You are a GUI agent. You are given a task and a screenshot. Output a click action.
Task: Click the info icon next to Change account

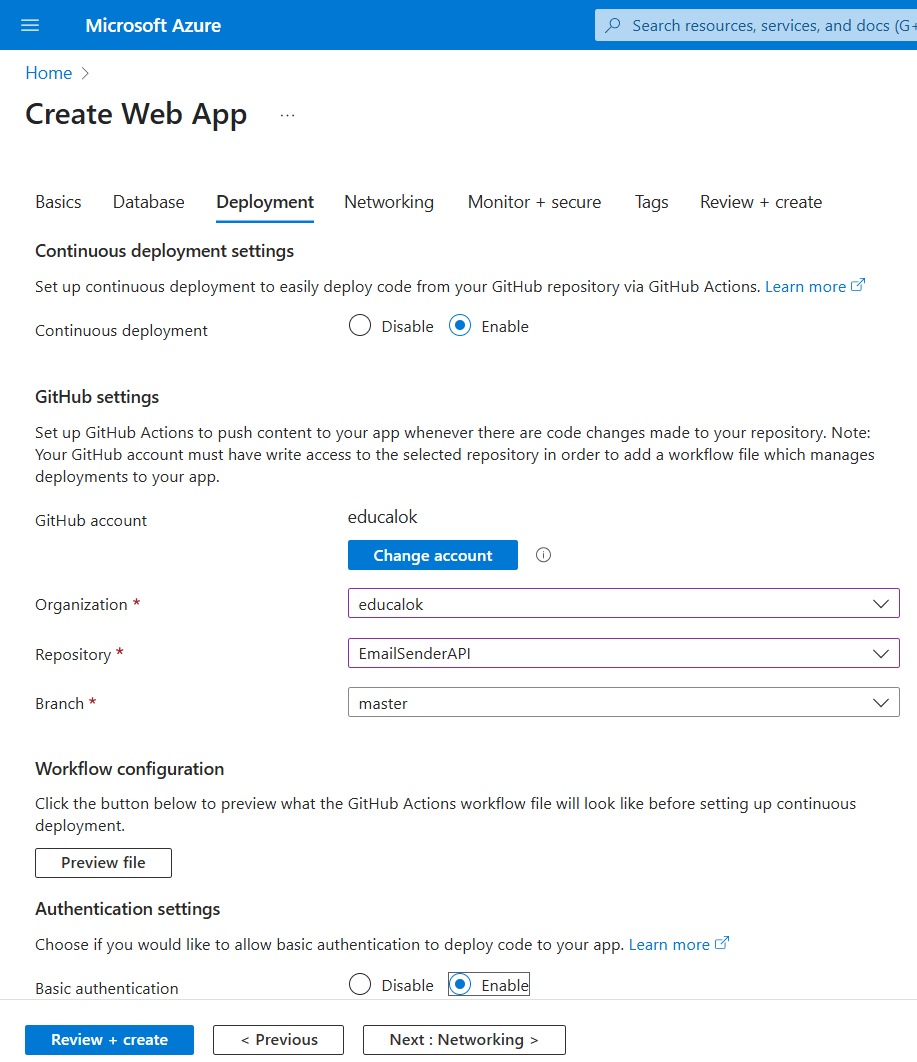(x=543, y=555)
